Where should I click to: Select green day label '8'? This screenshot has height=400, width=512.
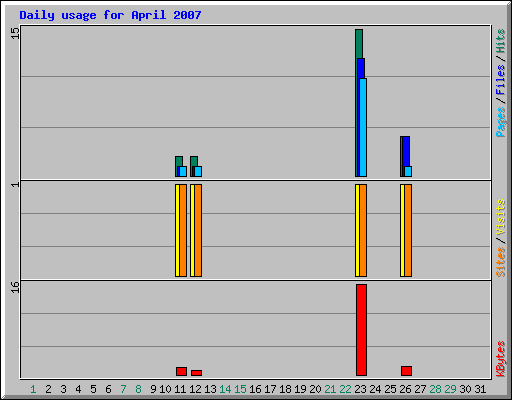click(138, 389)
